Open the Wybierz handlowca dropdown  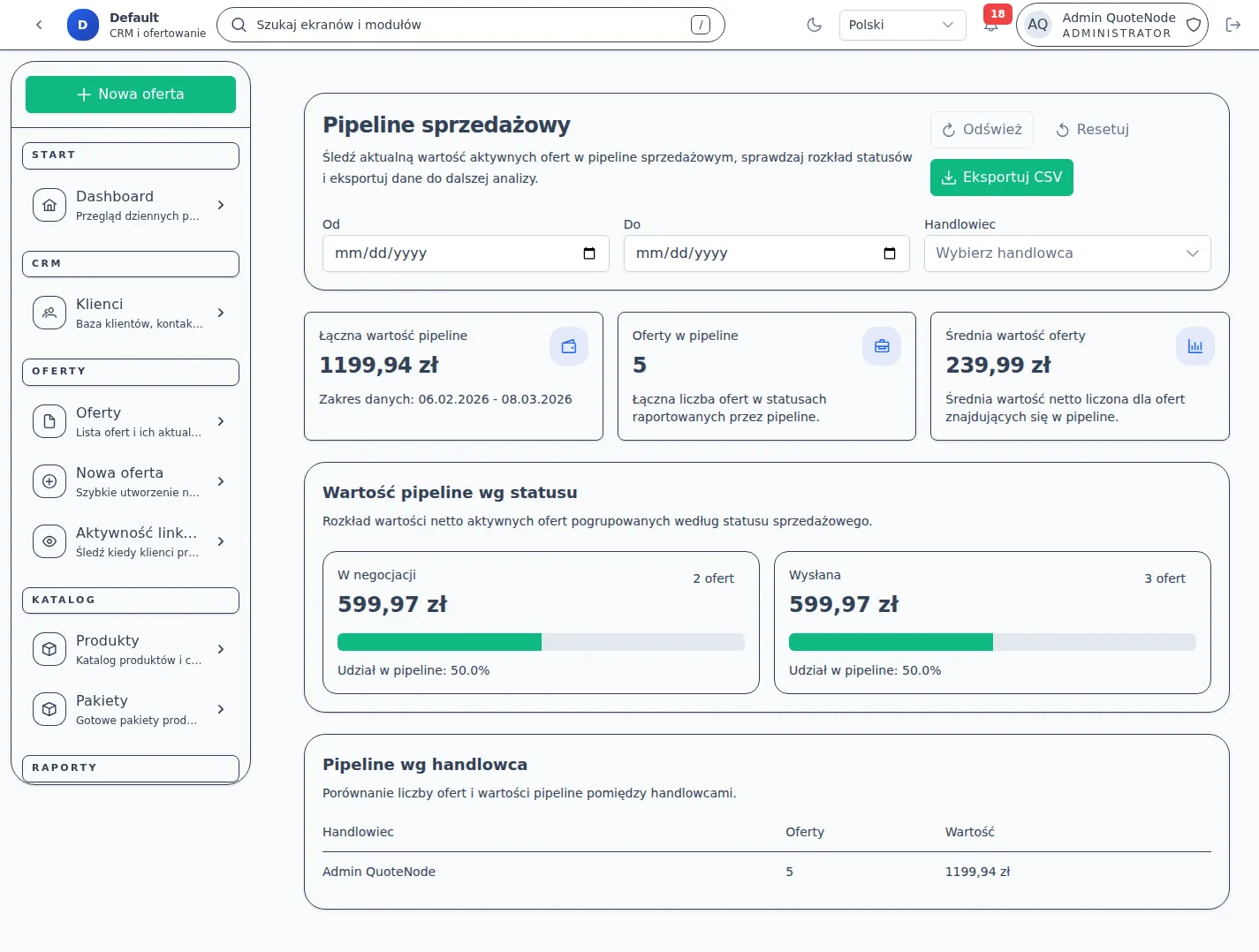[1066, 253]
